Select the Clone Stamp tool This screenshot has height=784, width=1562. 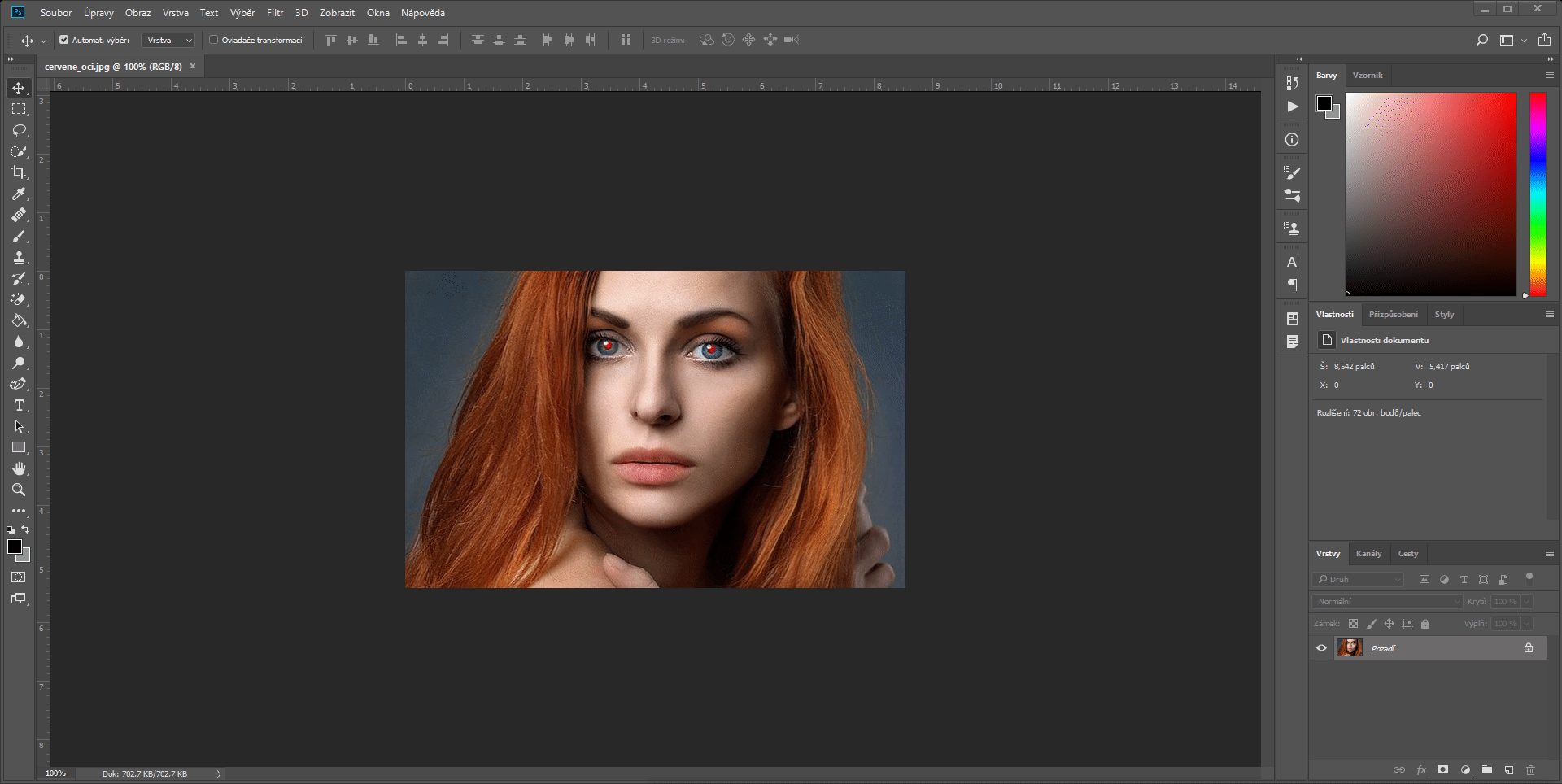pos(19,257)
